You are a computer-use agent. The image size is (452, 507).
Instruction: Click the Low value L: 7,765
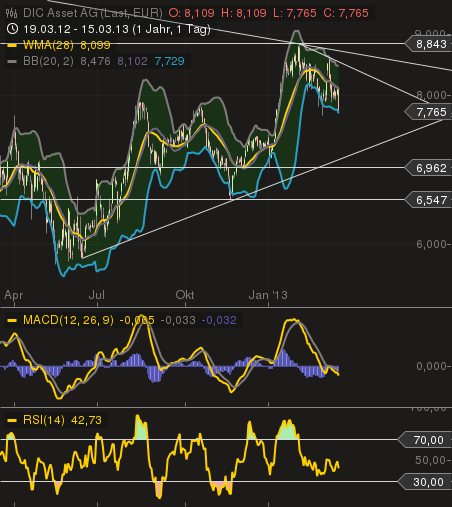295,13
